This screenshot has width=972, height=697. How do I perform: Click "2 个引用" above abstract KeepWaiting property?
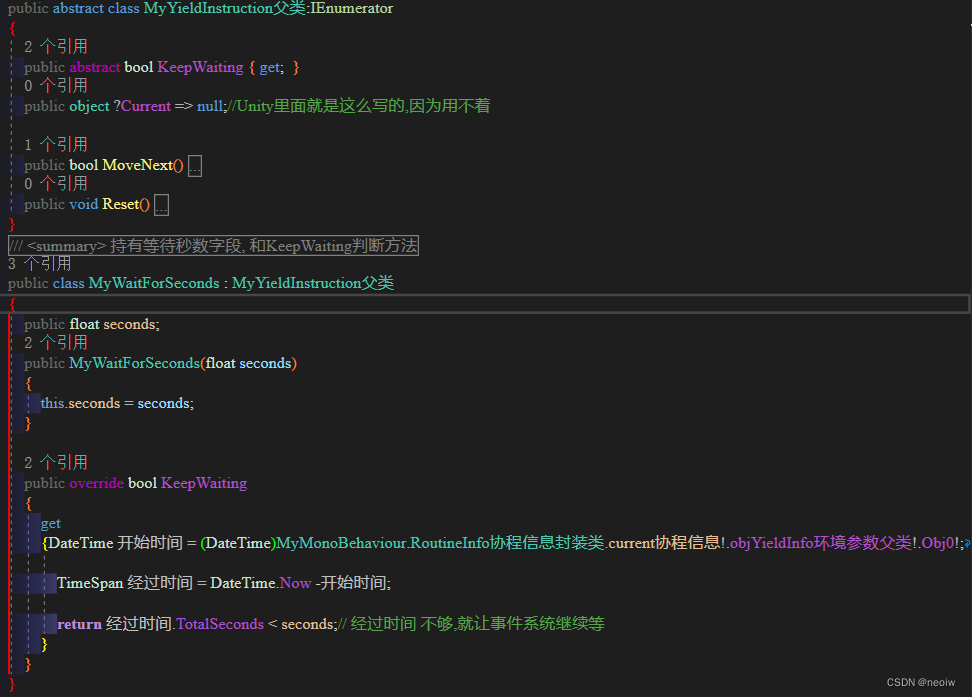[x=53, y=46]
